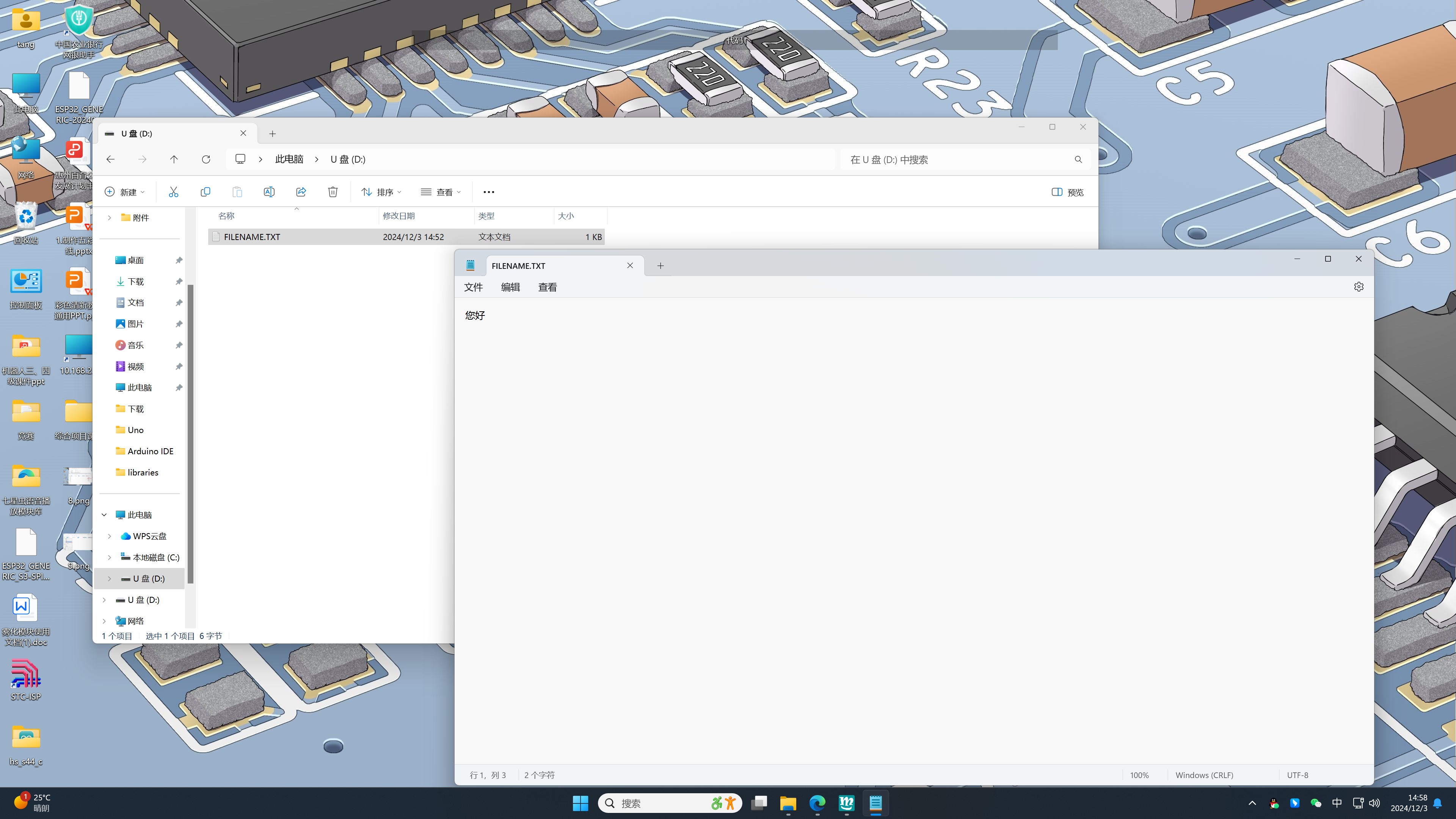This screenshot has height=819, width=1456.
Task: Go up one folder level arrow
Action: 174,159
